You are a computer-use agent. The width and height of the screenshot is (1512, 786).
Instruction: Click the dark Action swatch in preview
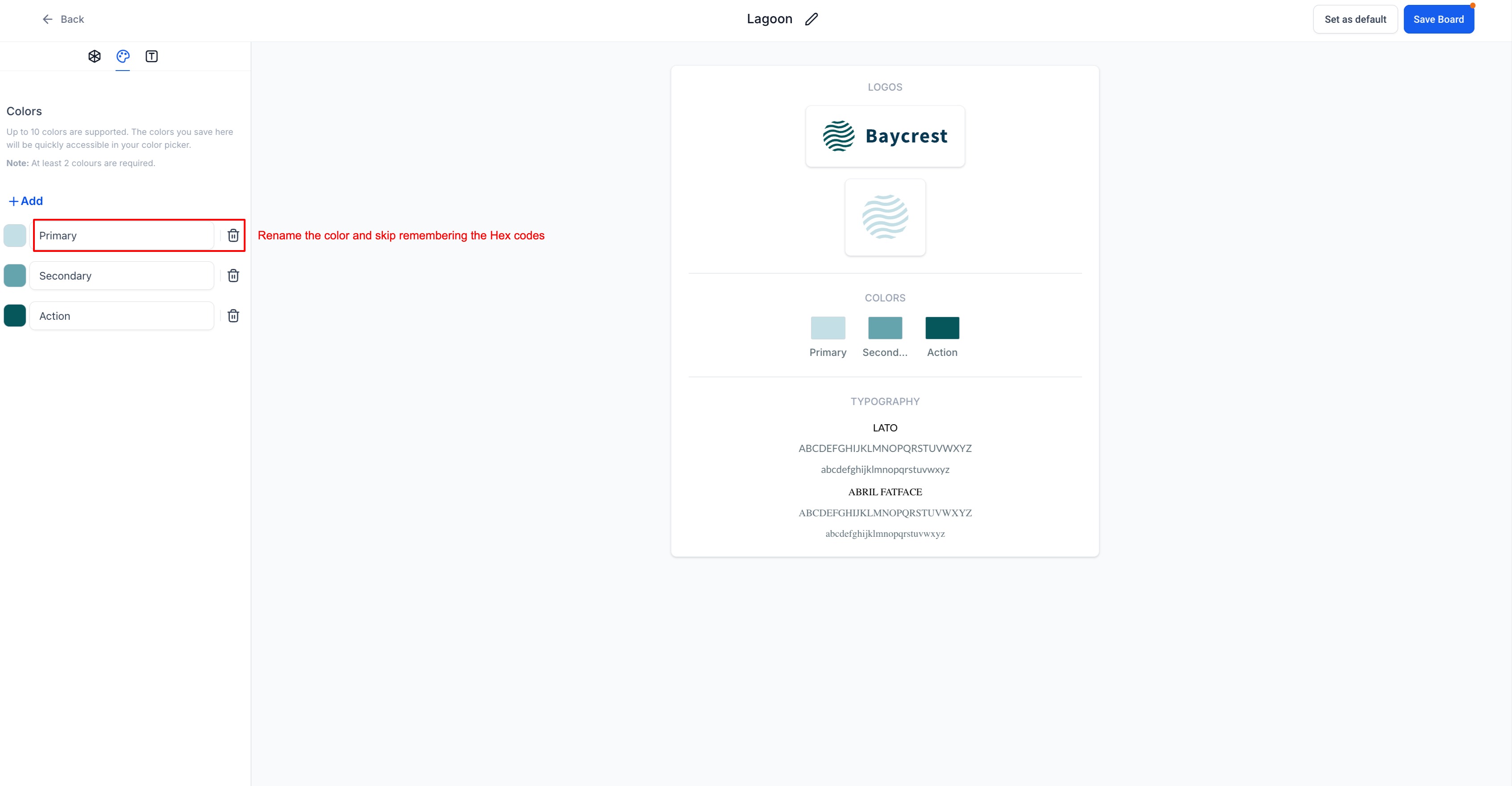[x=942, y=328]
